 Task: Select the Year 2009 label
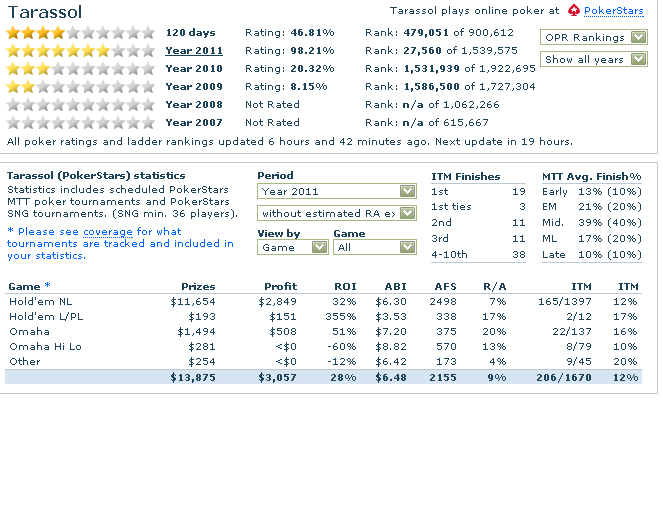pos(194,87)
